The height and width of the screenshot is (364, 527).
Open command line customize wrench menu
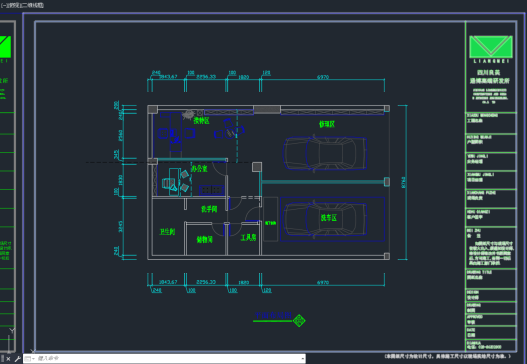[17, 359]
